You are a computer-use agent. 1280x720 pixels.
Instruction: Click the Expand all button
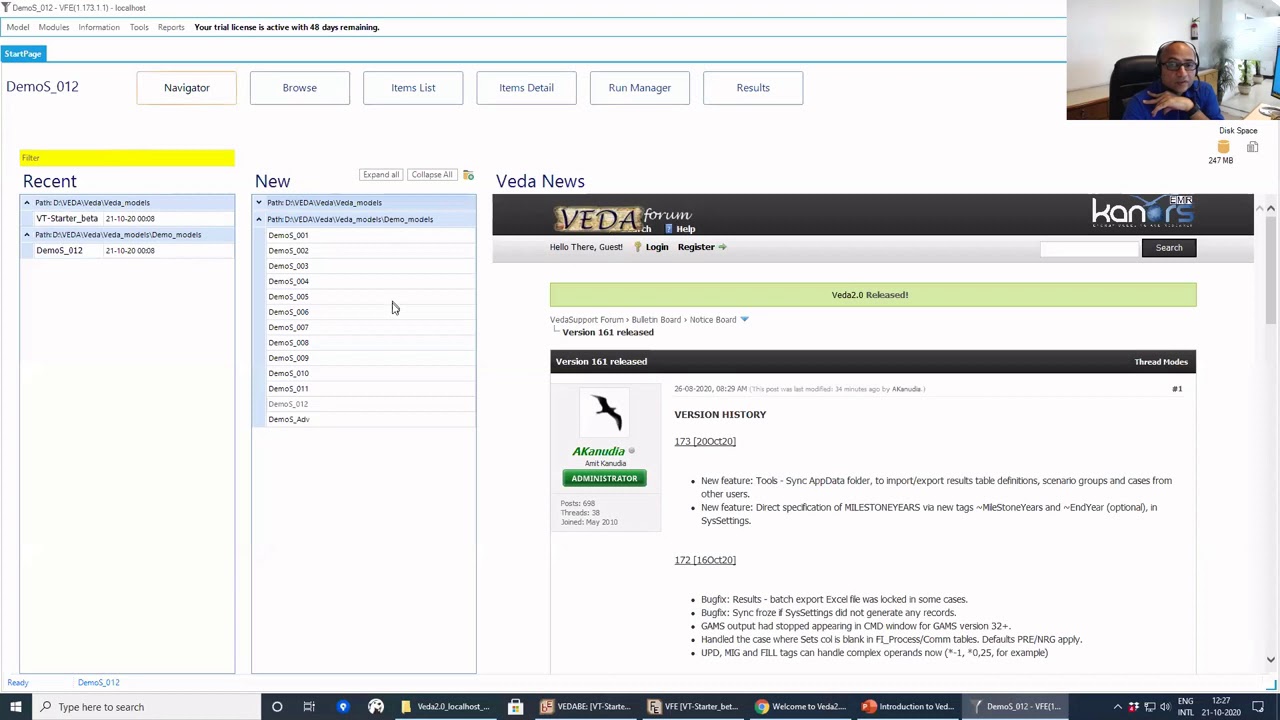[381, 175]
